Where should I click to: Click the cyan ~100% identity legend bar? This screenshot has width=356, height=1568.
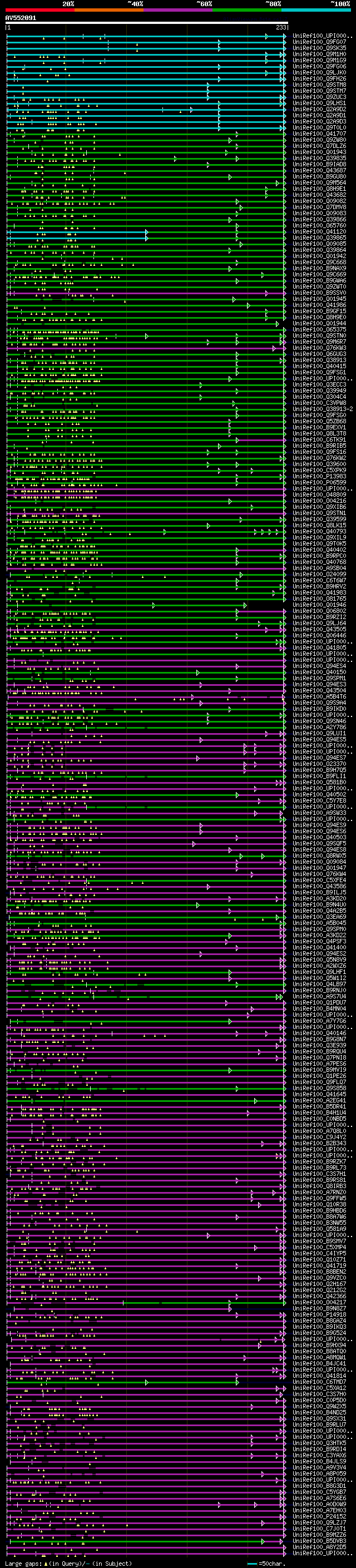click(316, 10)
